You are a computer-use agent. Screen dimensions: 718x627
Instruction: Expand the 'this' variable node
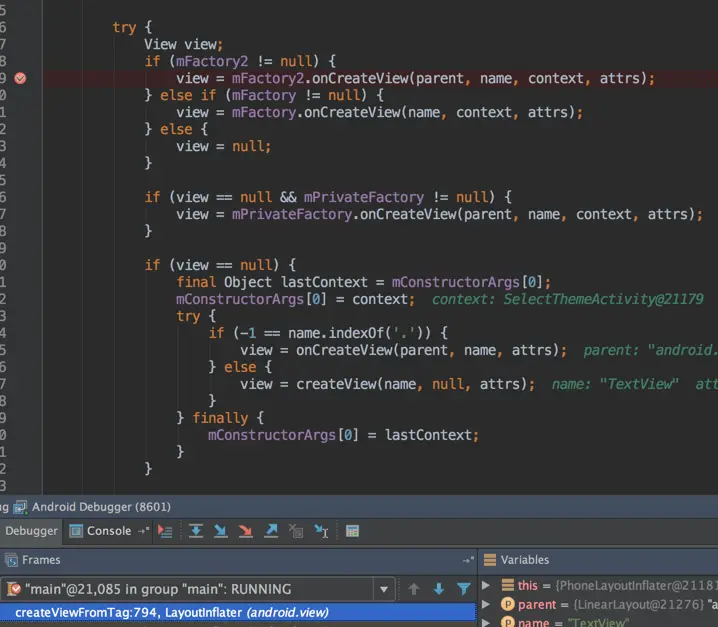coord(486,585)
